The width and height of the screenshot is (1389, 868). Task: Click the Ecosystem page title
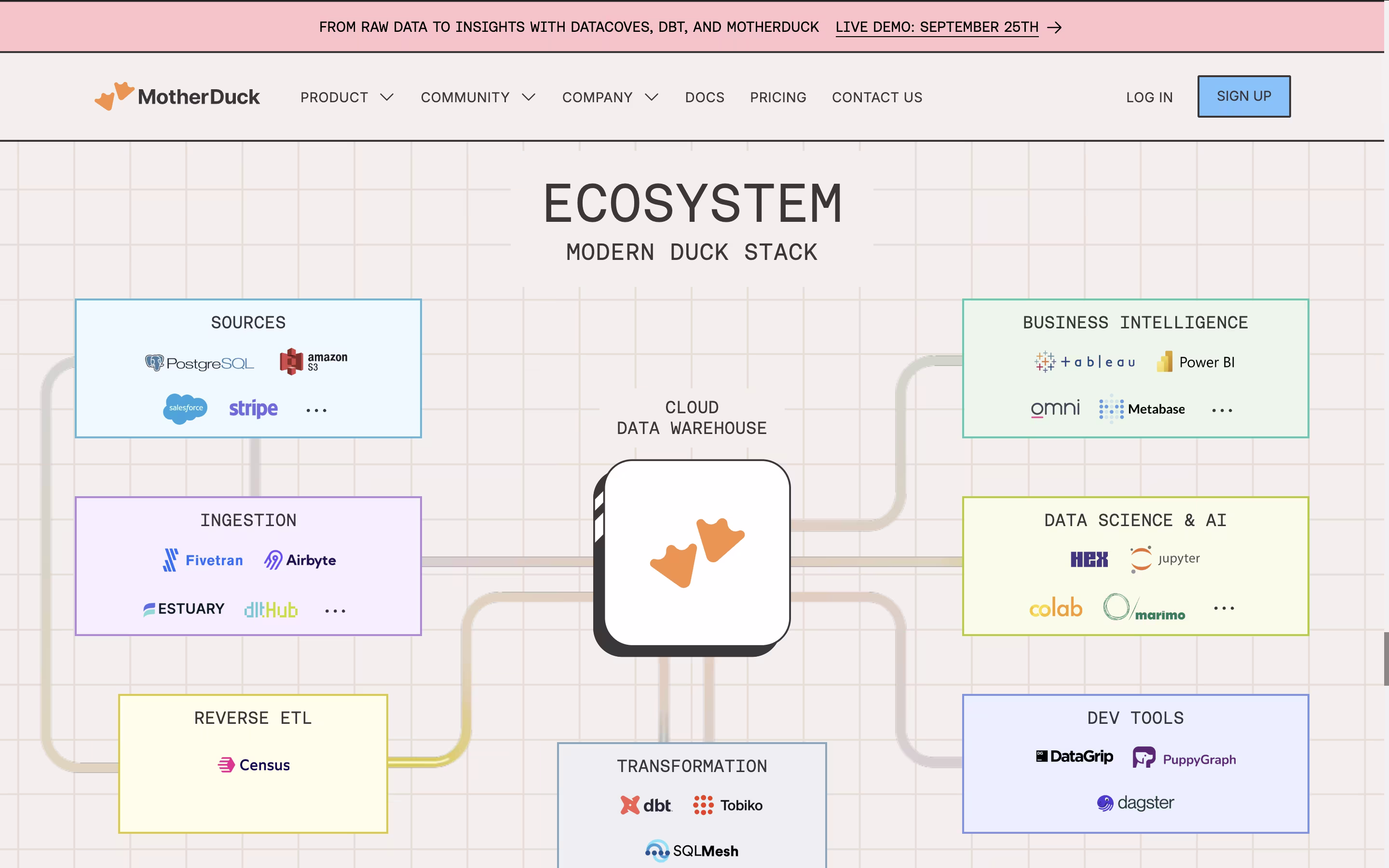click(692, 203)
